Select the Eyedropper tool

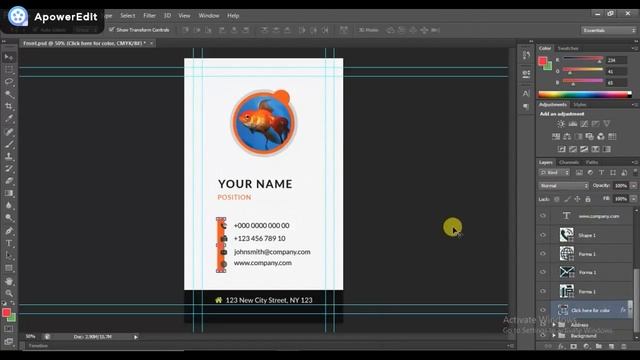(9, 119)
